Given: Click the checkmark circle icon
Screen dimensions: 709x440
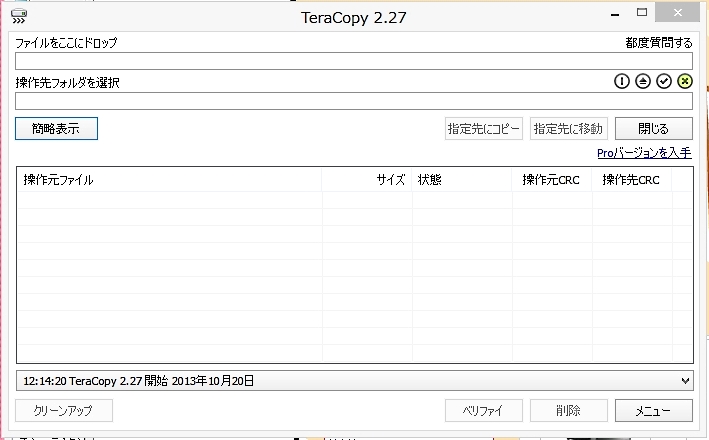Looking at the screenshot, I should tap(664, 81).
